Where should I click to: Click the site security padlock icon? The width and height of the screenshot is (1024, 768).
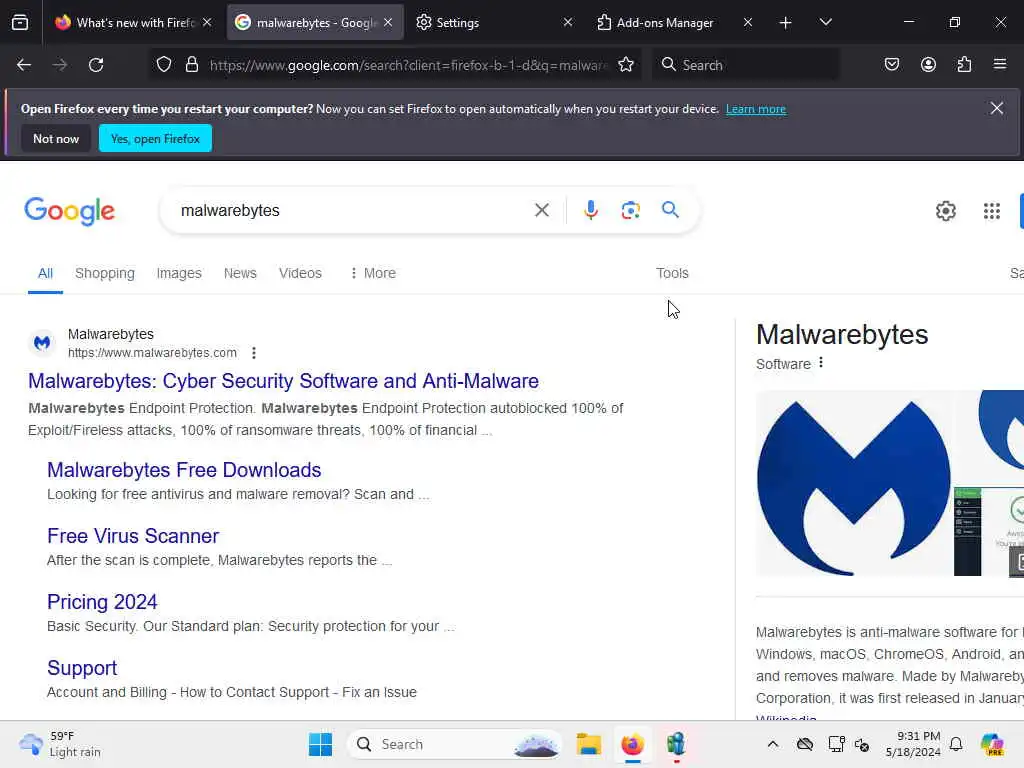(x=191, y=65)
